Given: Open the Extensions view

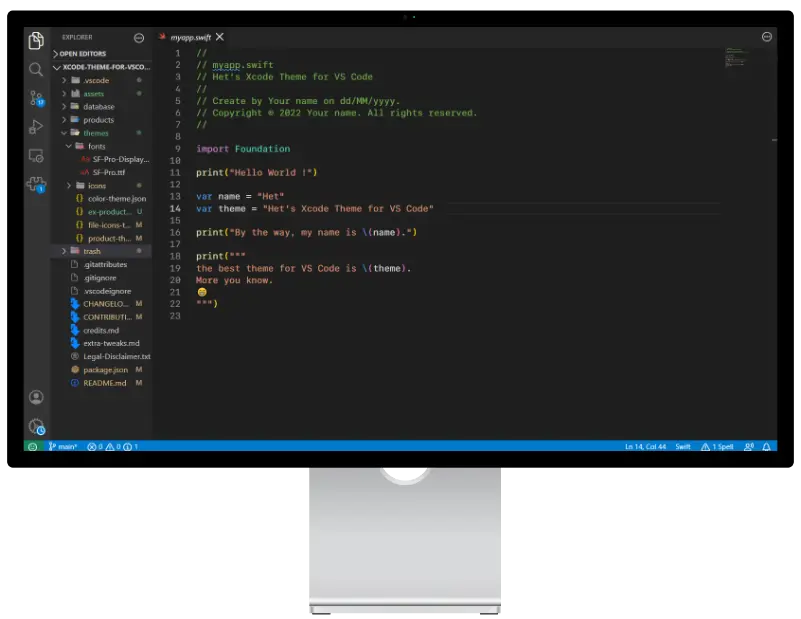Looking at the screenshot, I should [37, 184].
